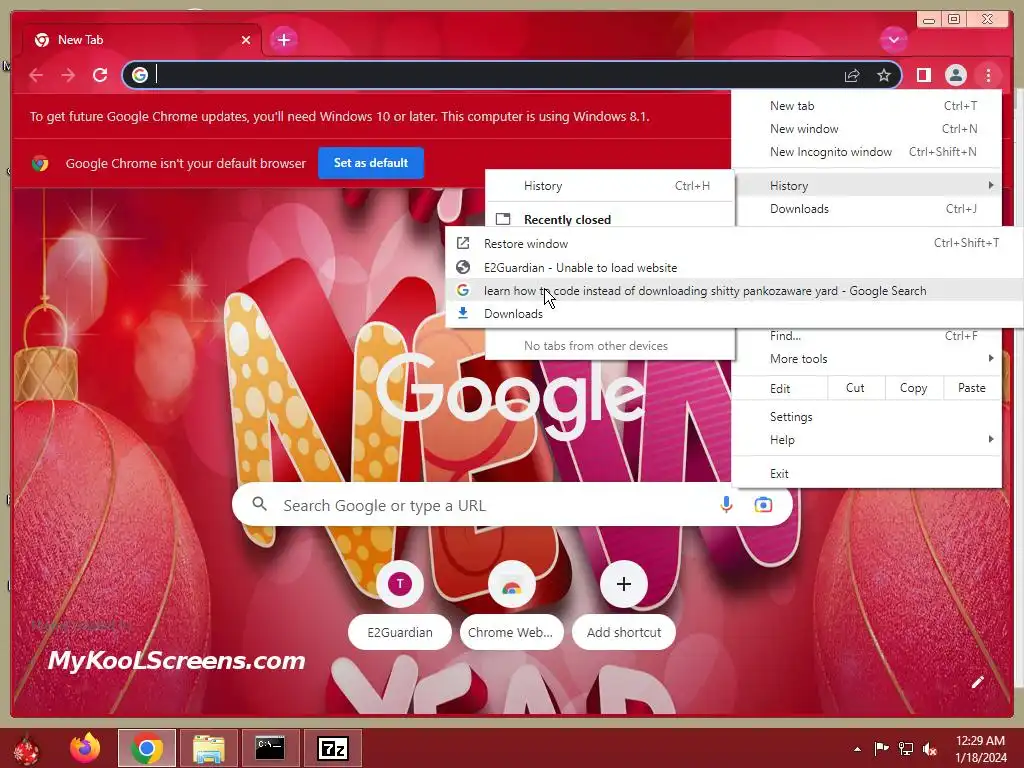
Task: Click Cut in Edit row
Action: pos(855,388)
